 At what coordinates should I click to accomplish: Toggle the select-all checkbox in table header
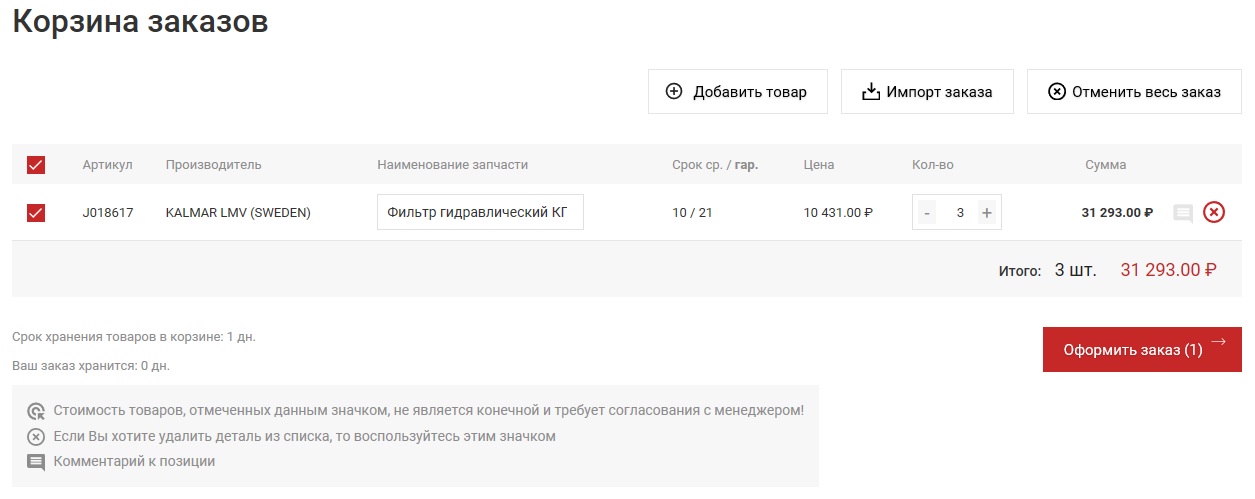(x=36, y=165)
